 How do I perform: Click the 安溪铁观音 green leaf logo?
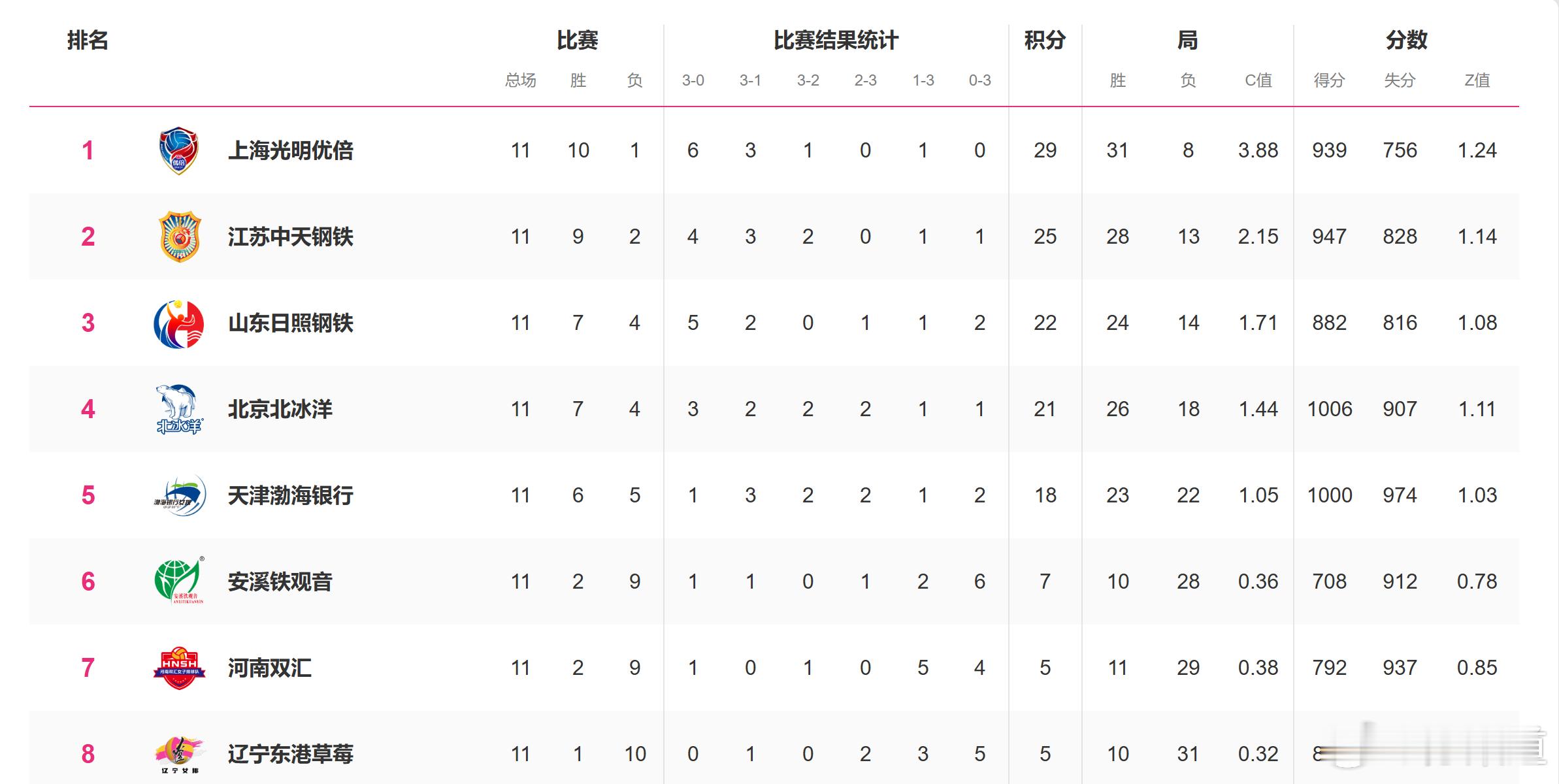point(179,581)
